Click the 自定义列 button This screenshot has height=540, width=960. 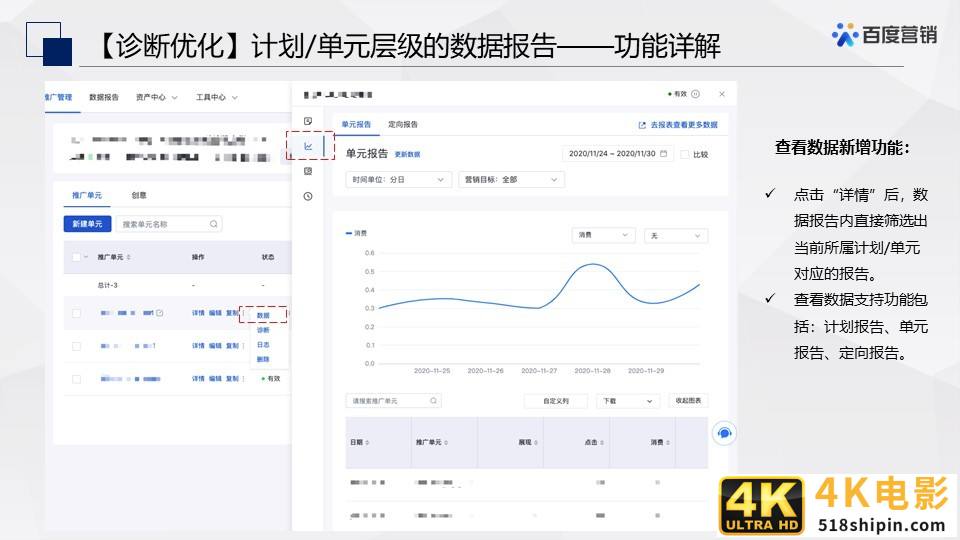tap(556, 401)
